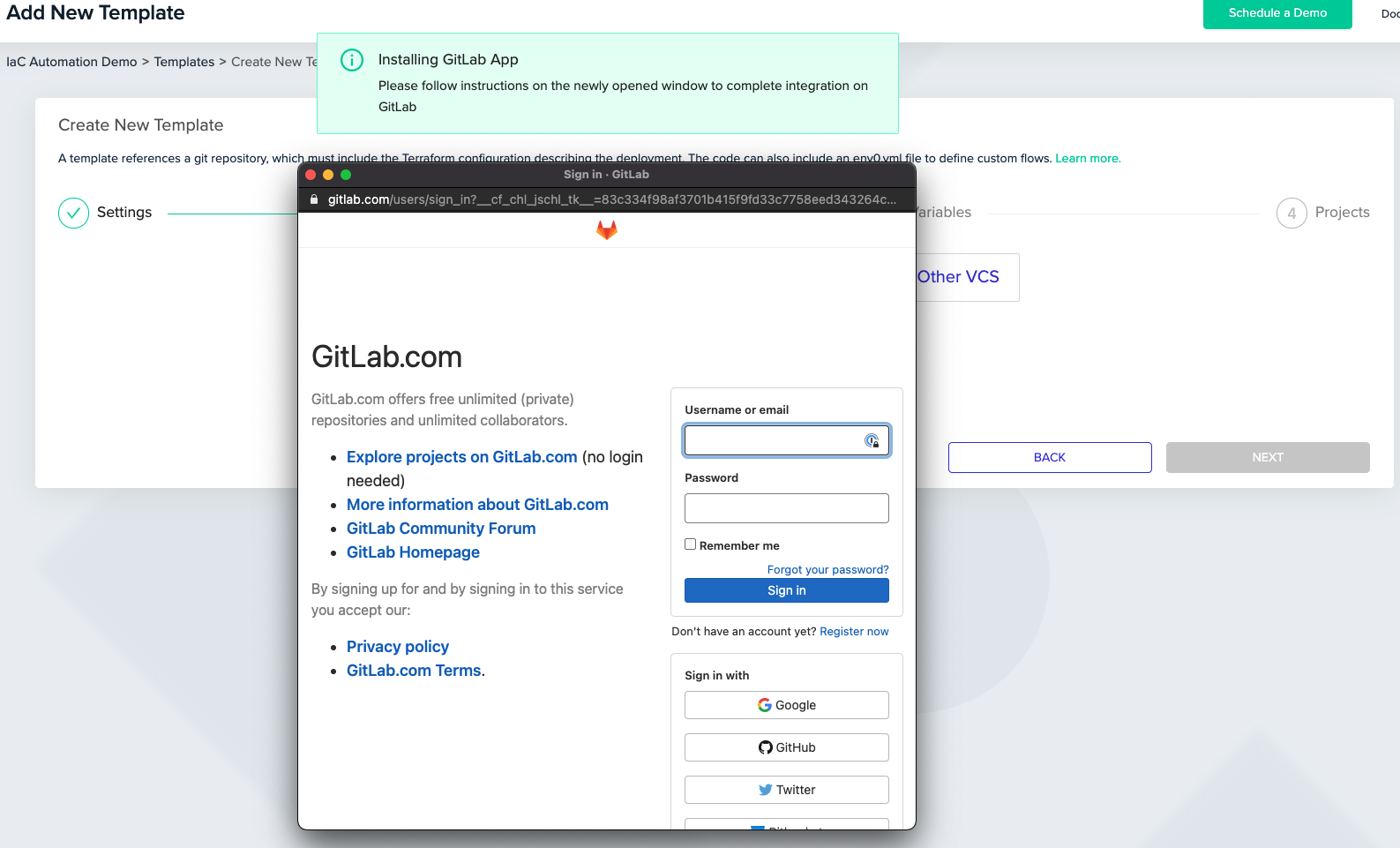Image resolution: width=1400 pixels, height=848 pixels.
Task: Click the 'Username or email' label
Action: (737, 410)
